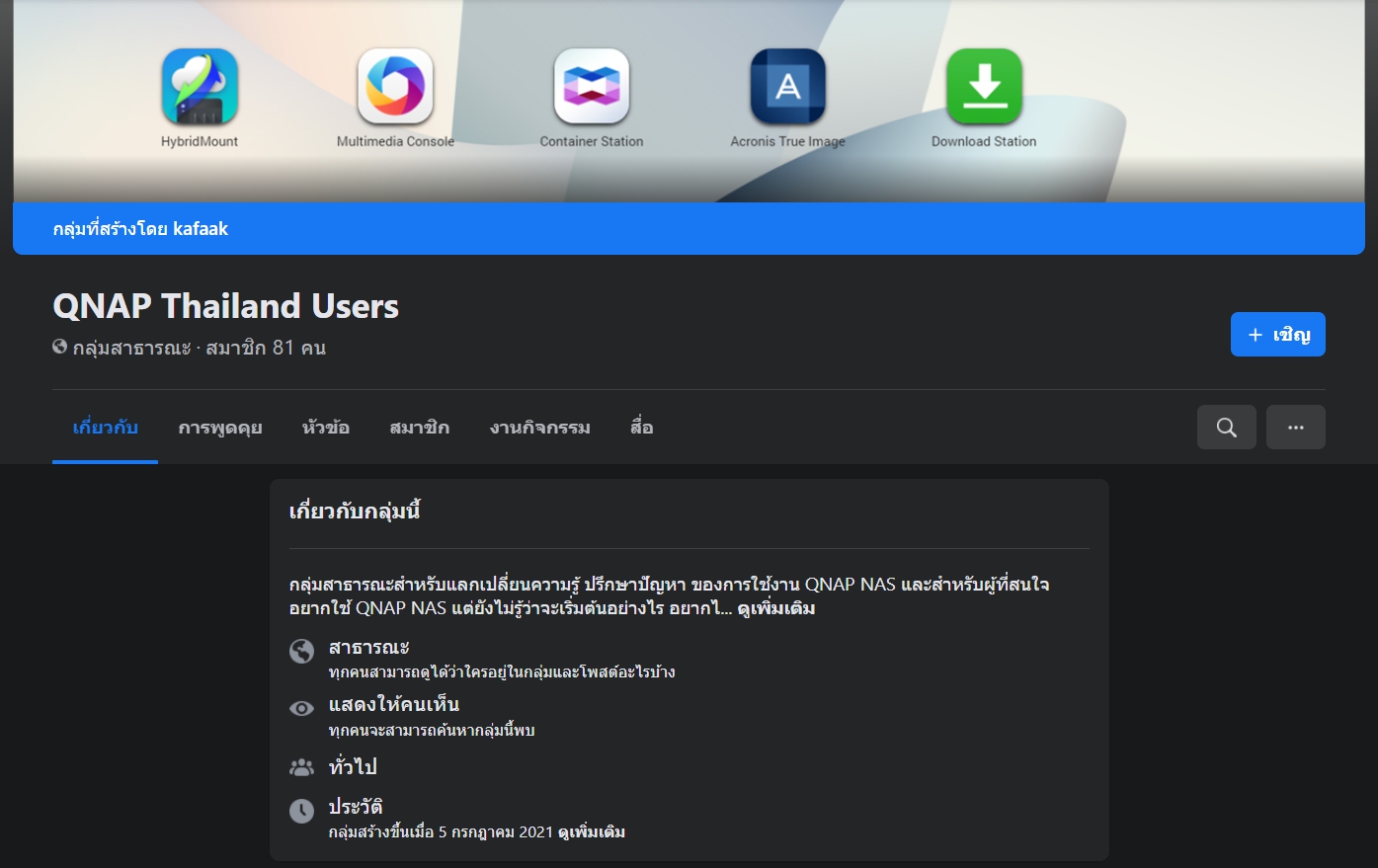Click the Download Station label text
1378x868 pixels.
[x=984, y=141]
